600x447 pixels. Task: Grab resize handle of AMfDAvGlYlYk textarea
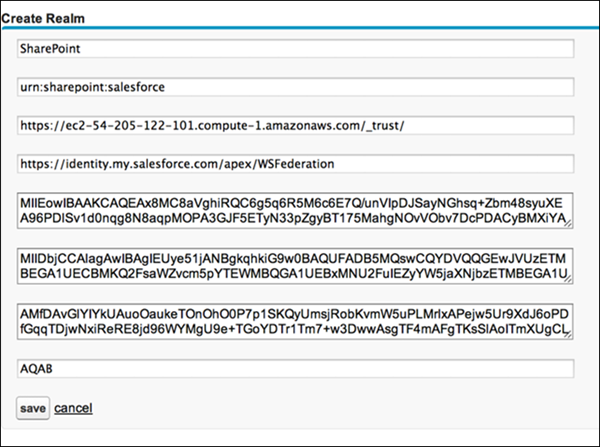coord(569,335)
